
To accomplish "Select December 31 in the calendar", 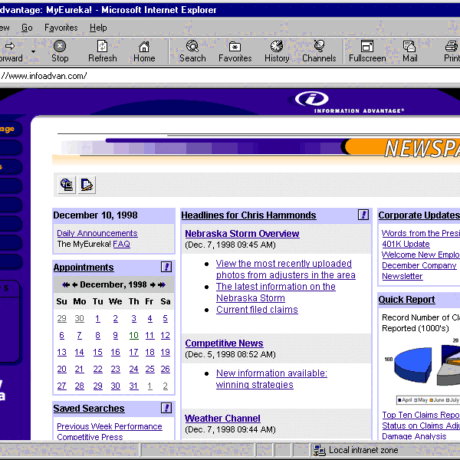I will tap(134, 386).
